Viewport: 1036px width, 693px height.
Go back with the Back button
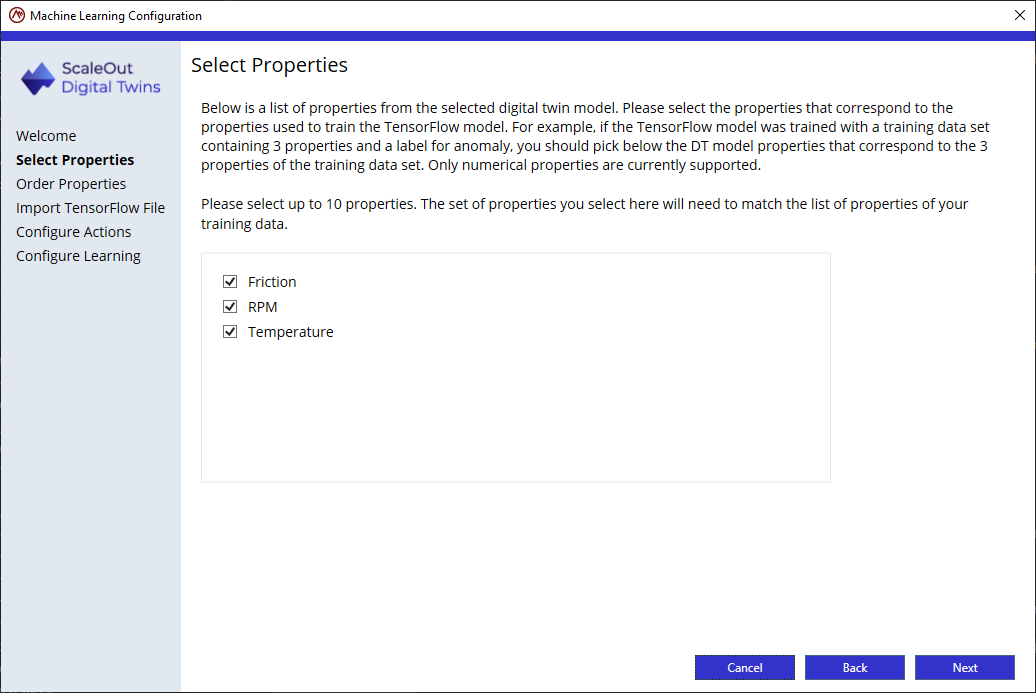coord(854,667)
